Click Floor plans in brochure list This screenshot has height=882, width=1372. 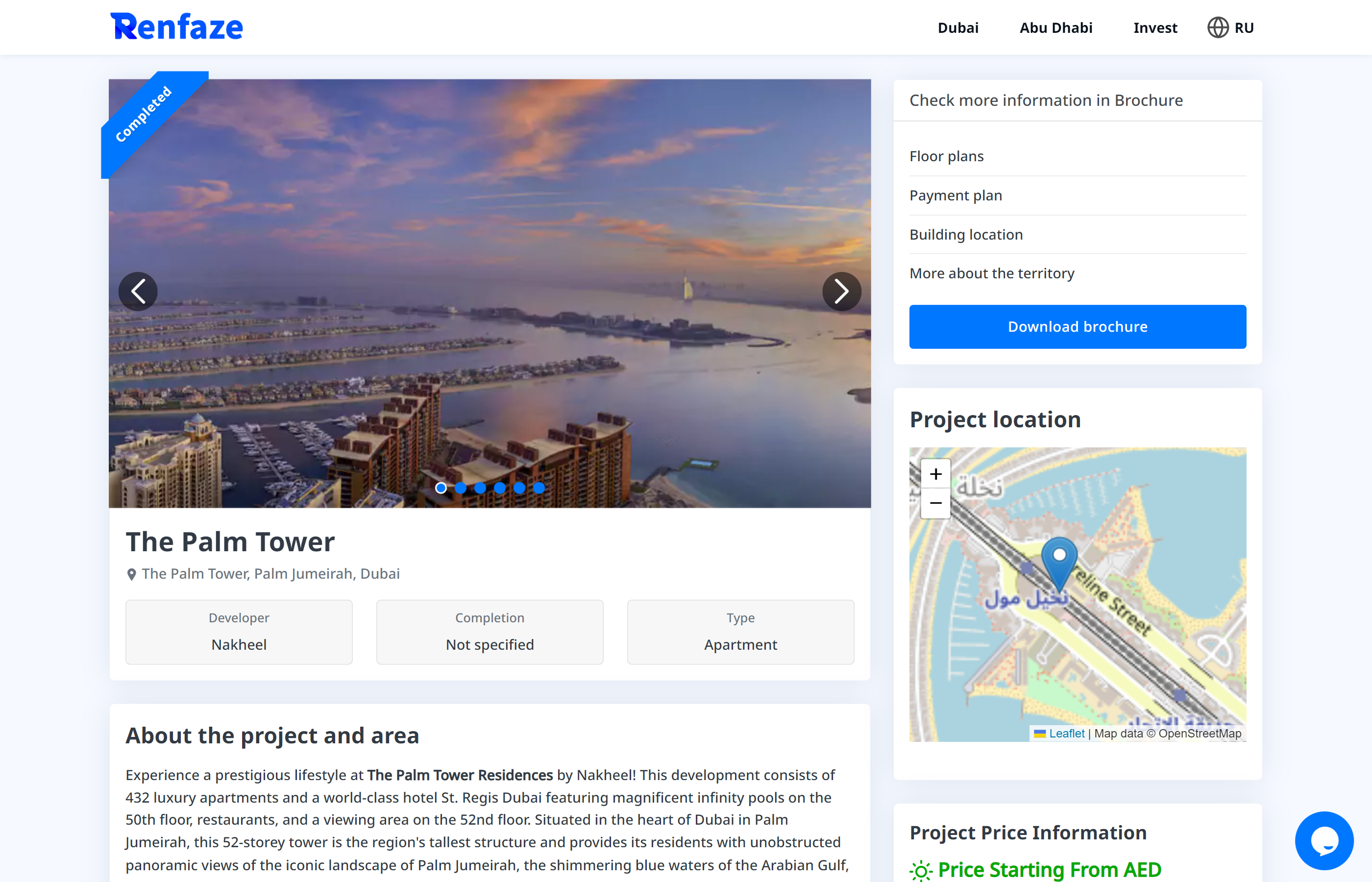(x=1078, y=156)
